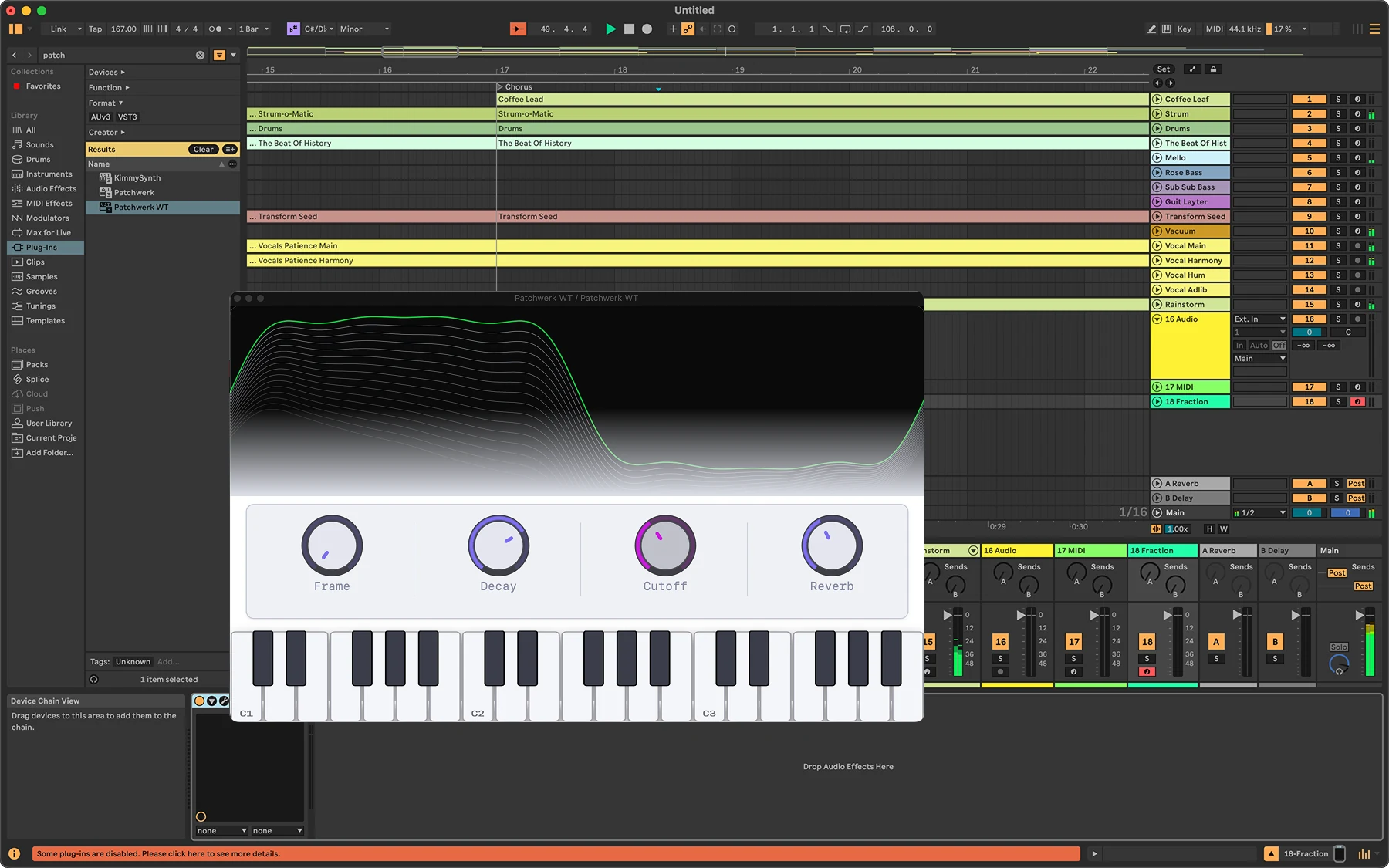
Task: Toggle the browser filter view icon
Action: 219,55
